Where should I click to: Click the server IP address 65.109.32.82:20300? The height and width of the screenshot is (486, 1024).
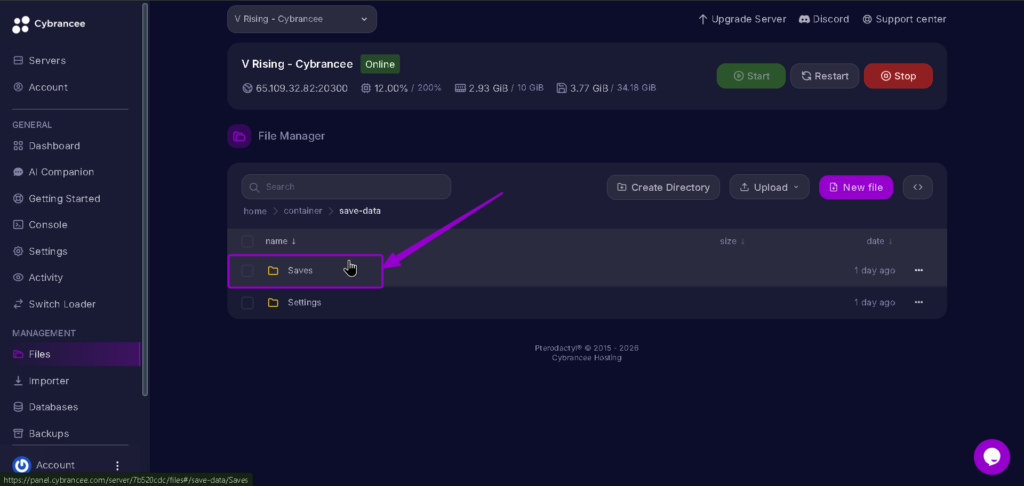[302, 88]
